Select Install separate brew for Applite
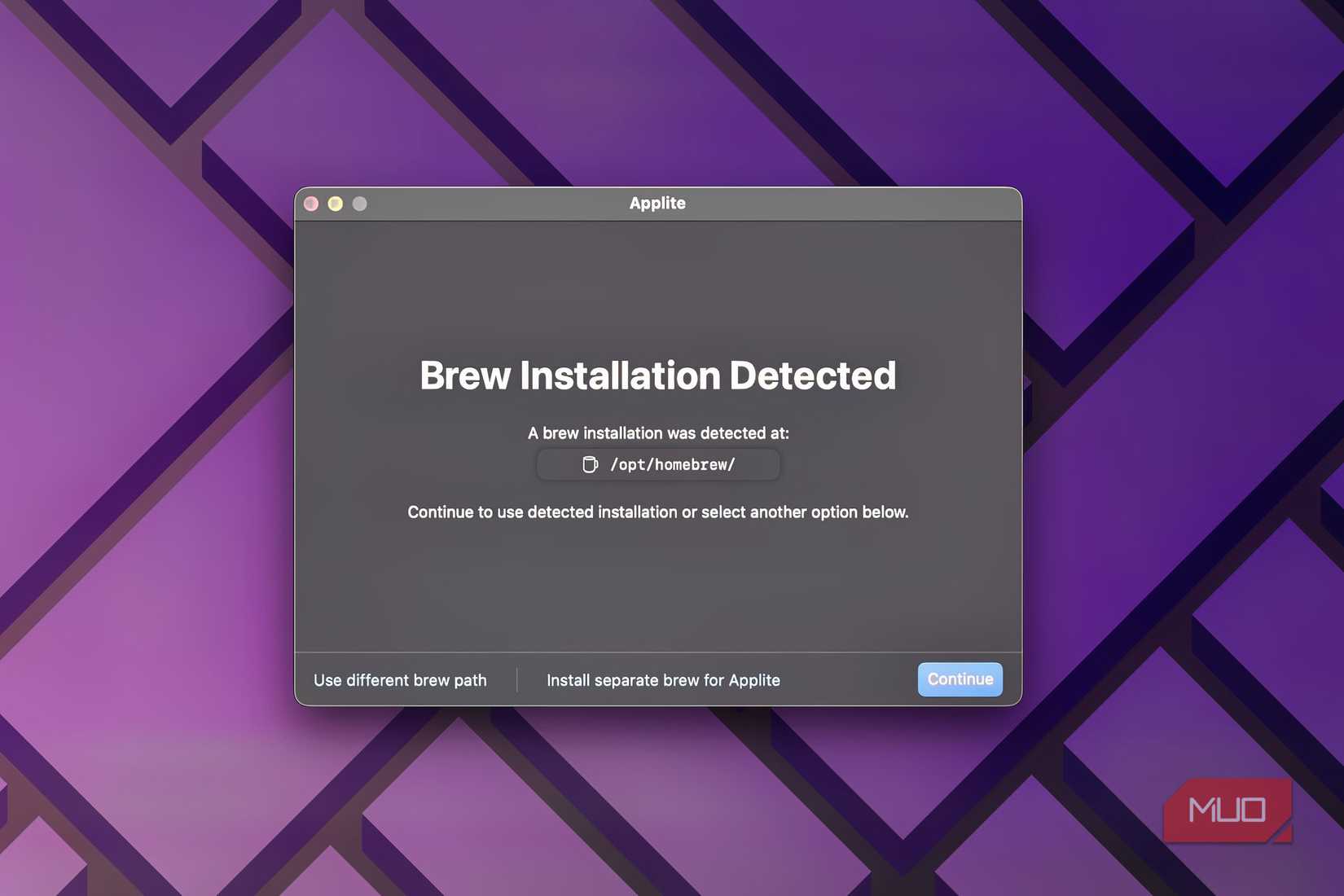The width and height of the screenshot is (1344, 896). (663, 680)
